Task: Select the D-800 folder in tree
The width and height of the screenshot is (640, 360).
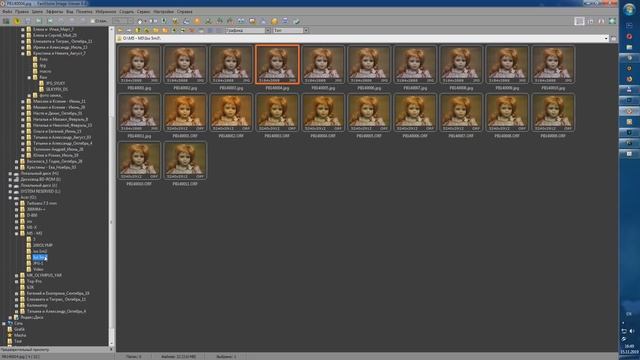Action: pos(32,215)
